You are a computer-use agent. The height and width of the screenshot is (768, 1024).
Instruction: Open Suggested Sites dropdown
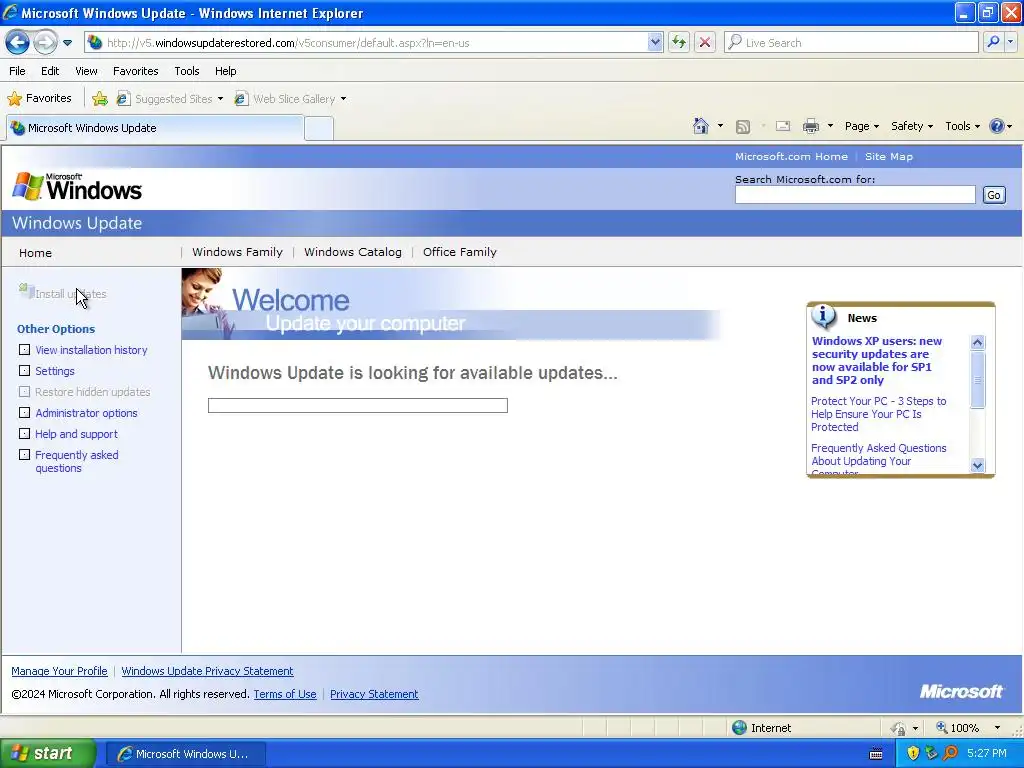coord(170,99)
